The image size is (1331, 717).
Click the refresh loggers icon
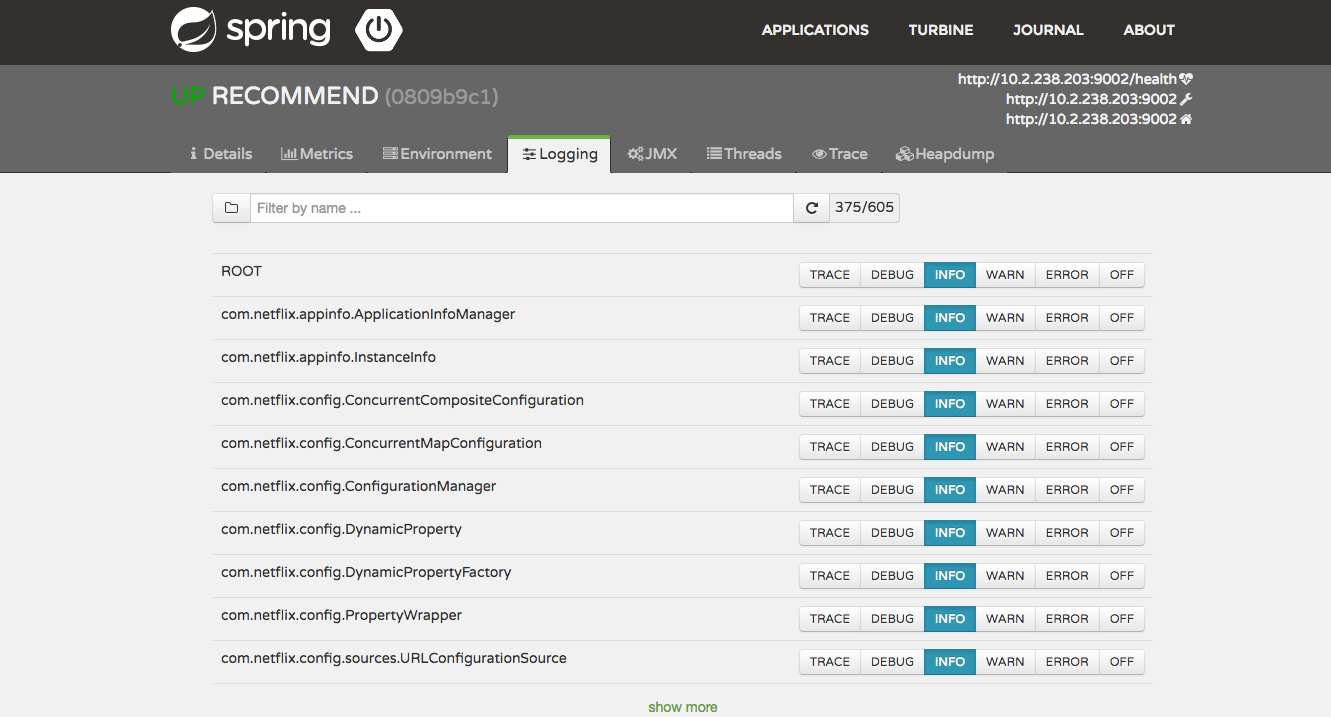pyautogui.click(x=811, y=208)
